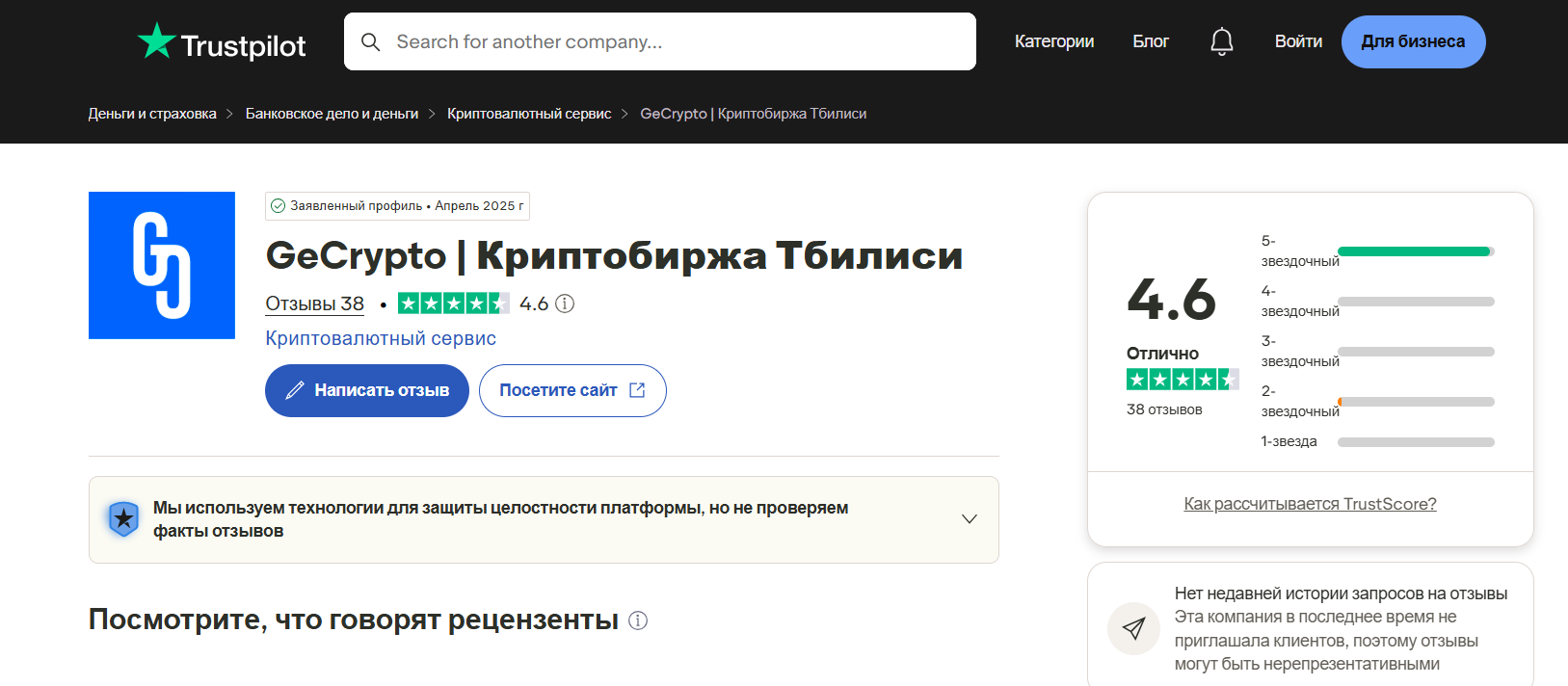Focus the Search for another company field
Screen dimensions: 1568x686
[660, 41]
